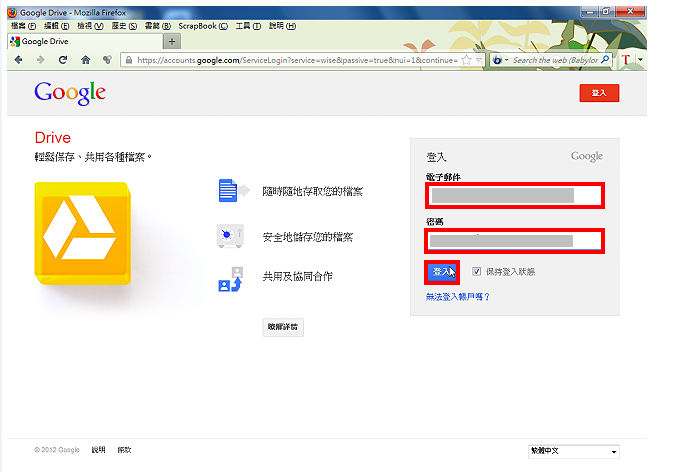This screenshot has height=472, width=673.
Task: Click the sharing and collaboration people icon
Action: (x=231, y=279)
